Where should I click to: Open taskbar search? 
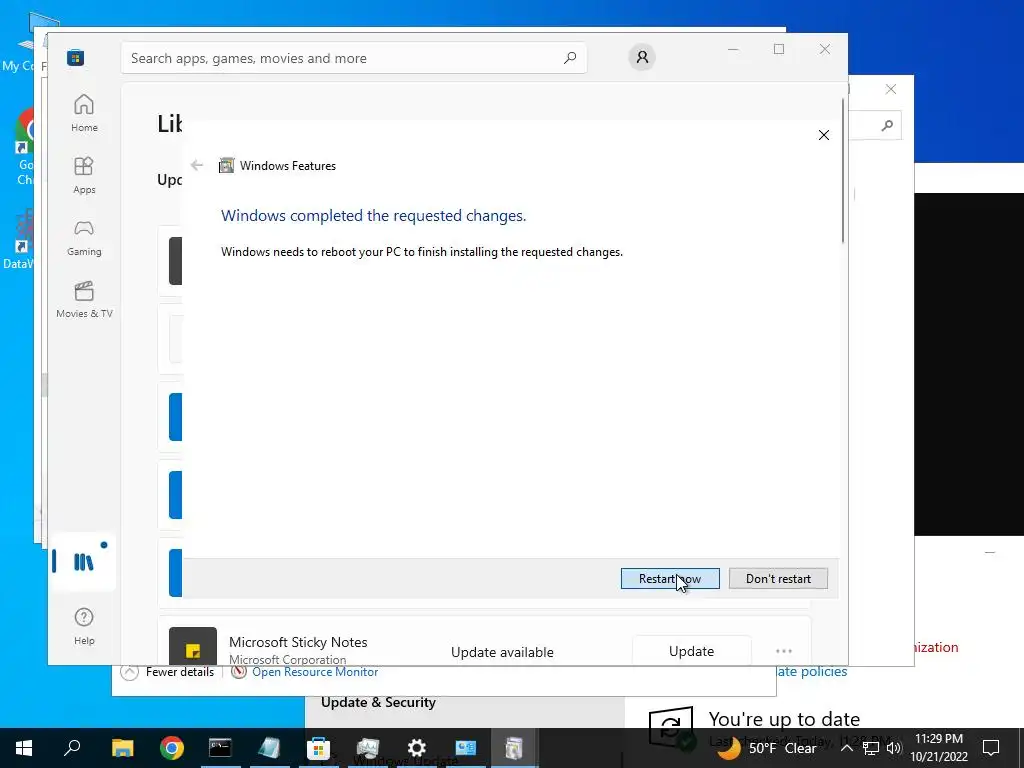[x=72, y=748]
